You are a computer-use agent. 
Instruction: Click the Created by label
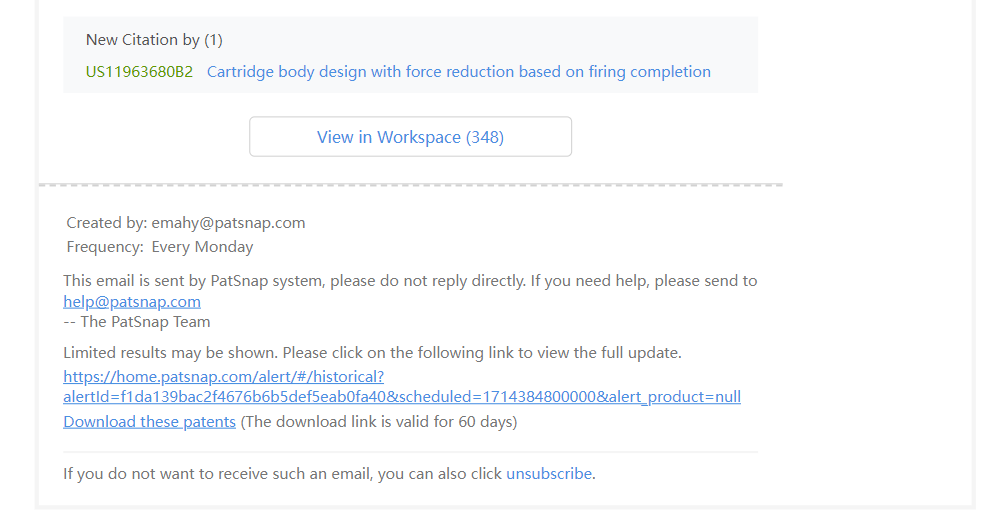[x=106, y=223]
